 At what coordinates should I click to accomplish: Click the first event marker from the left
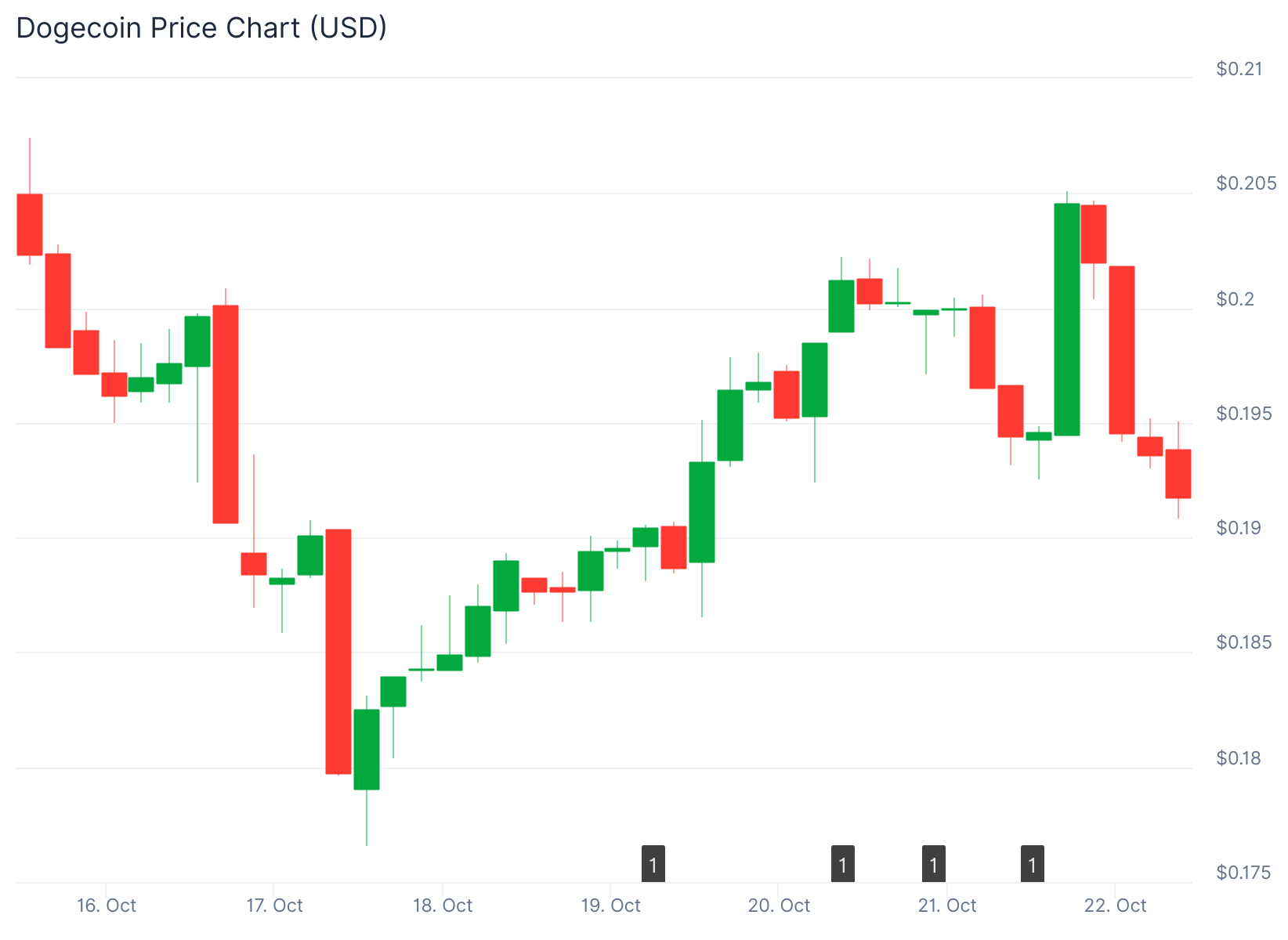tap(653, 864)
